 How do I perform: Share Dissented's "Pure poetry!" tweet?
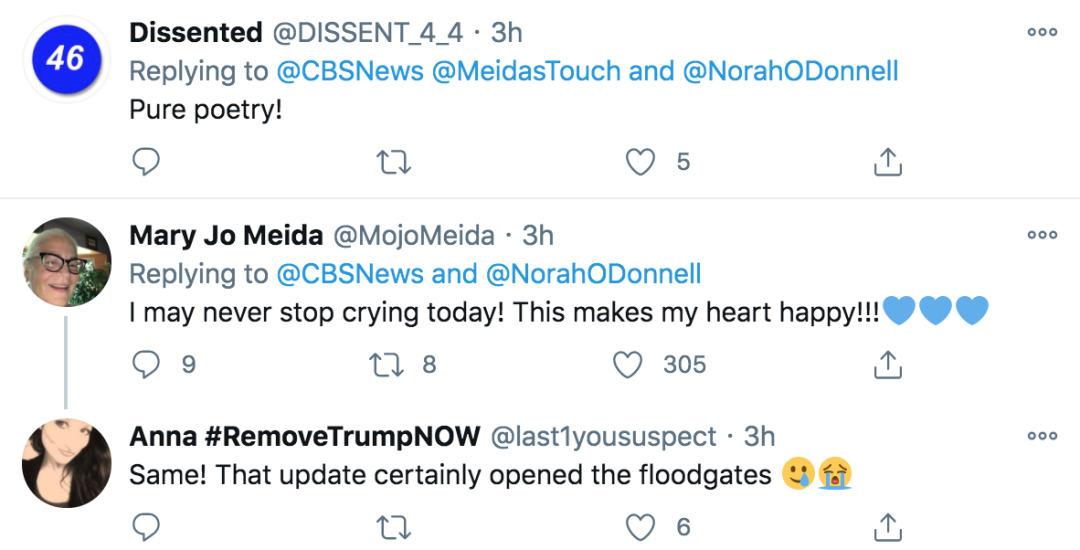pos(887,162)
